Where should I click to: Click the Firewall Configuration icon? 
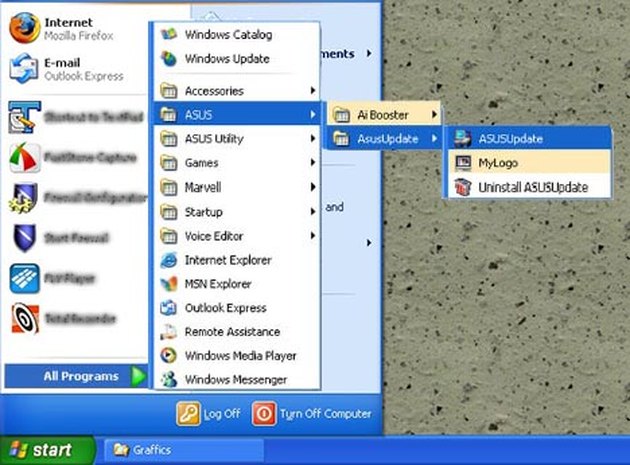pos(24,198)
